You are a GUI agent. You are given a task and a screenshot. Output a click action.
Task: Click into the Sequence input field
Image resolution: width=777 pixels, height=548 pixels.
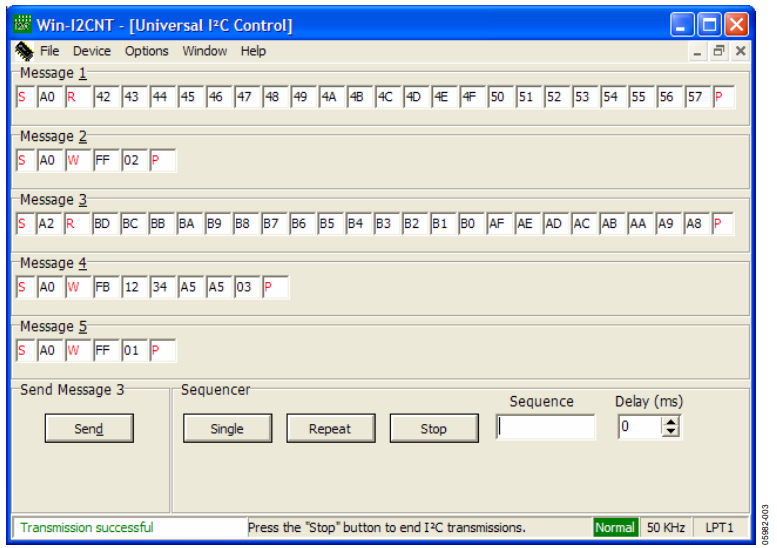pos(545,428)
